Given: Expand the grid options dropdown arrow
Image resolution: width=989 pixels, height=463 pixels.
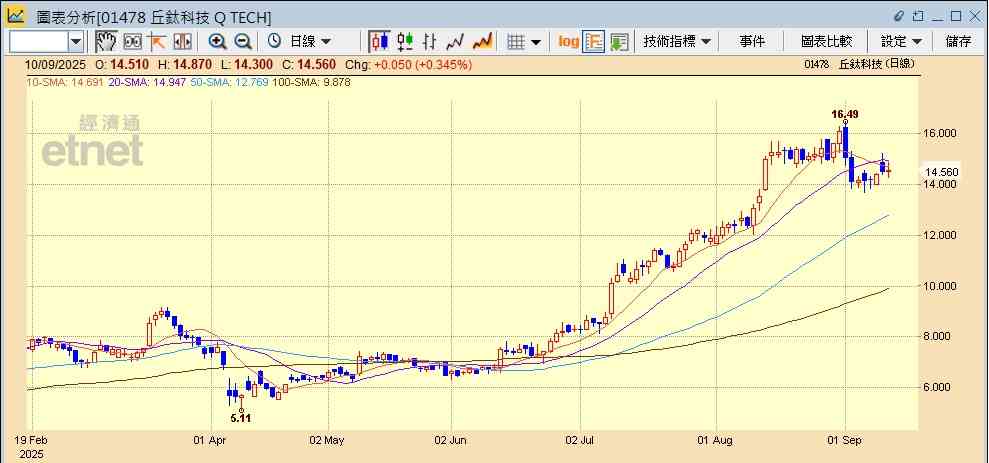Looking at the screenshot, I should click(x=536, y=42).
